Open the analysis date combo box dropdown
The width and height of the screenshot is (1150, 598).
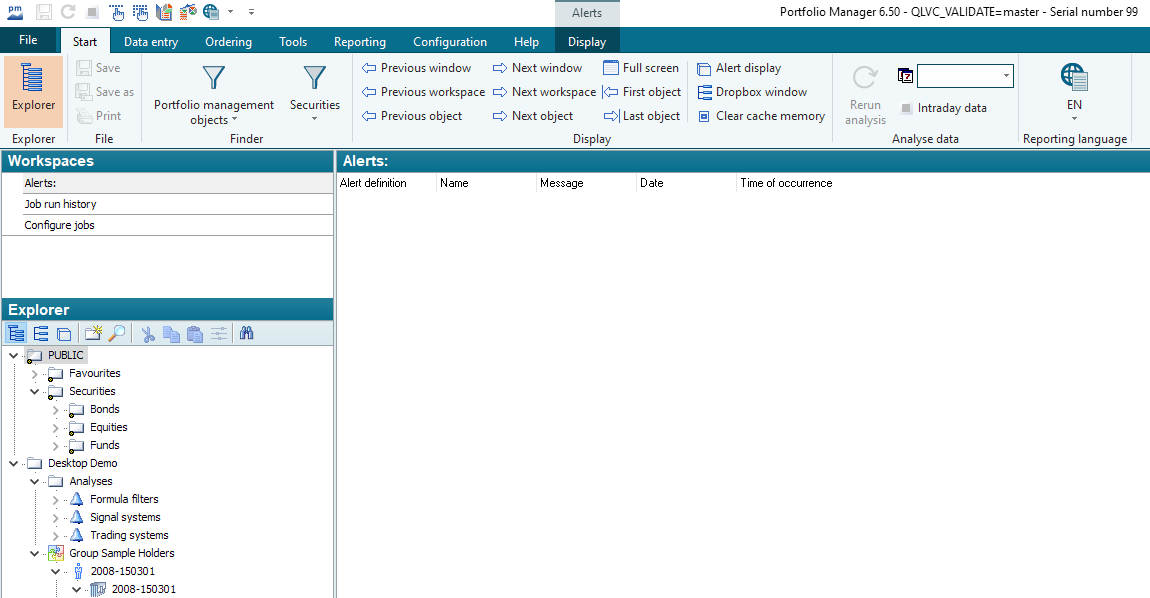coord(1005,76)
